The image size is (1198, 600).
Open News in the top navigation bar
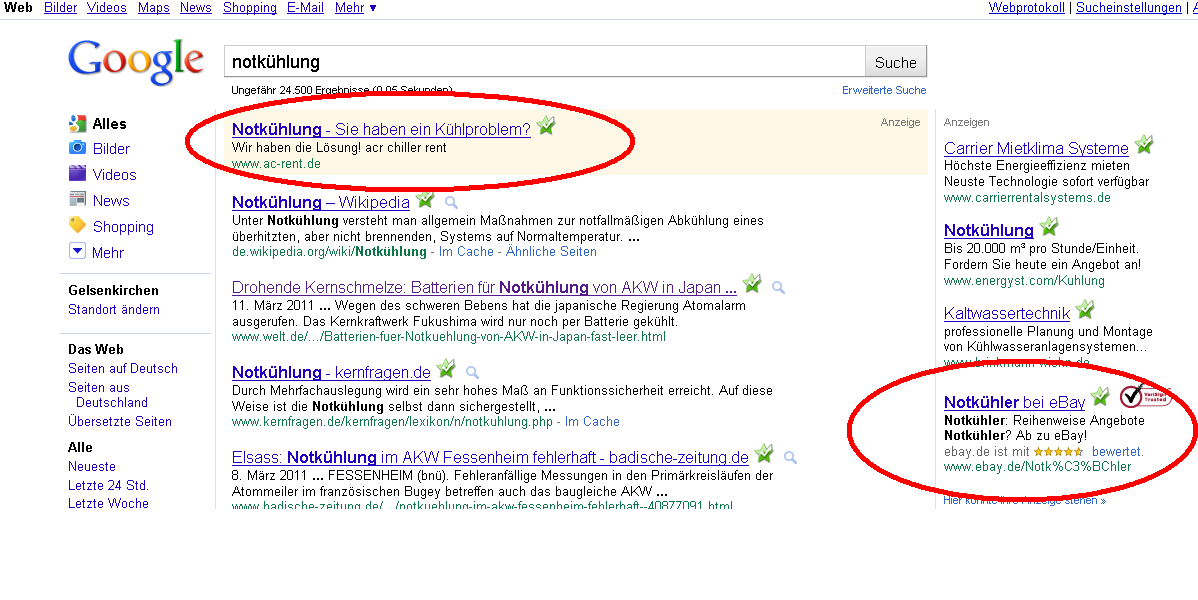196,8
